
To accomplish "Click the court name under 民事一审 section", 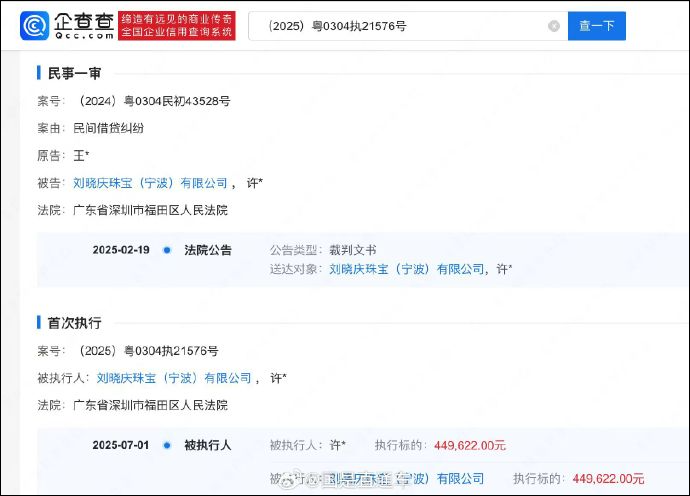I will 150,210.
